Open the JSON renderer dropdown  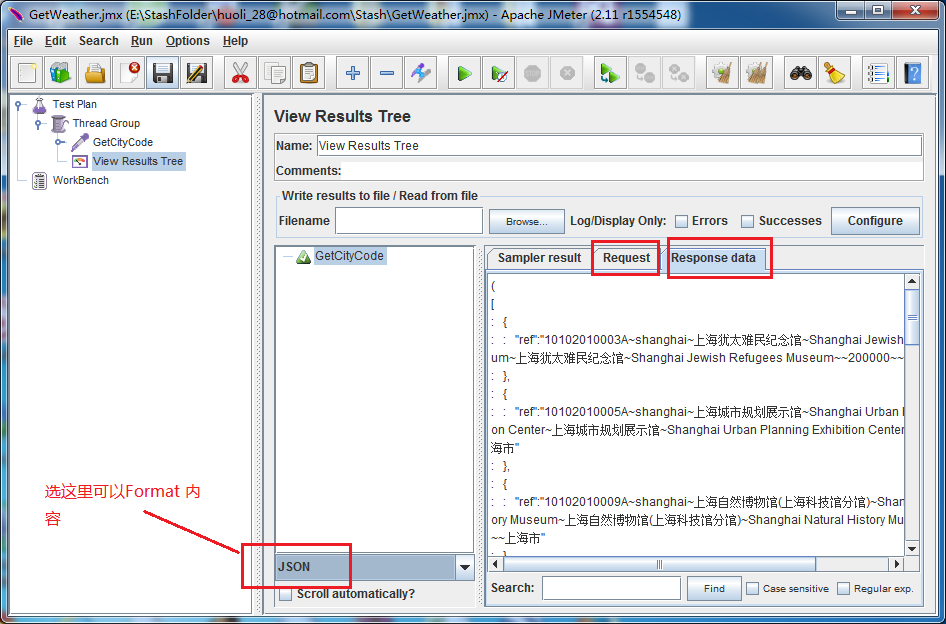tap(464, 567)
